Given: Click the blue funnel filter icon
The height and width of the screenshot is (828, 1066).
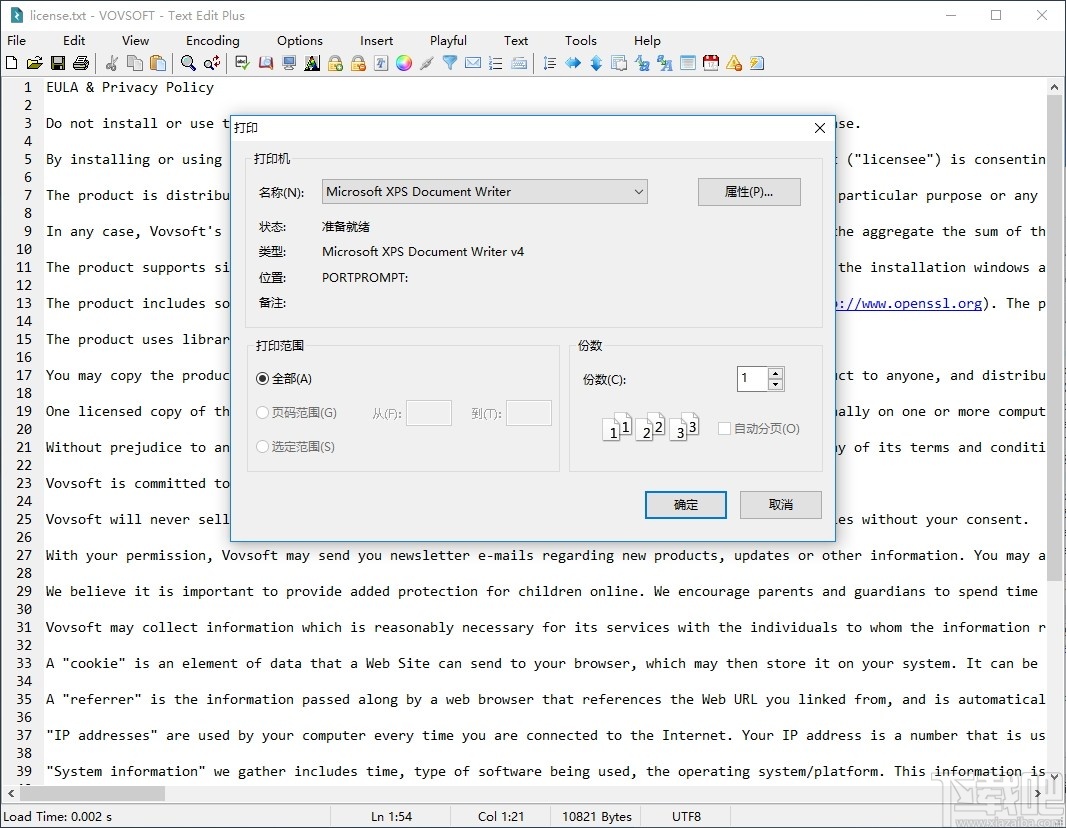Looking at the screenshot, I should (450, 63).
